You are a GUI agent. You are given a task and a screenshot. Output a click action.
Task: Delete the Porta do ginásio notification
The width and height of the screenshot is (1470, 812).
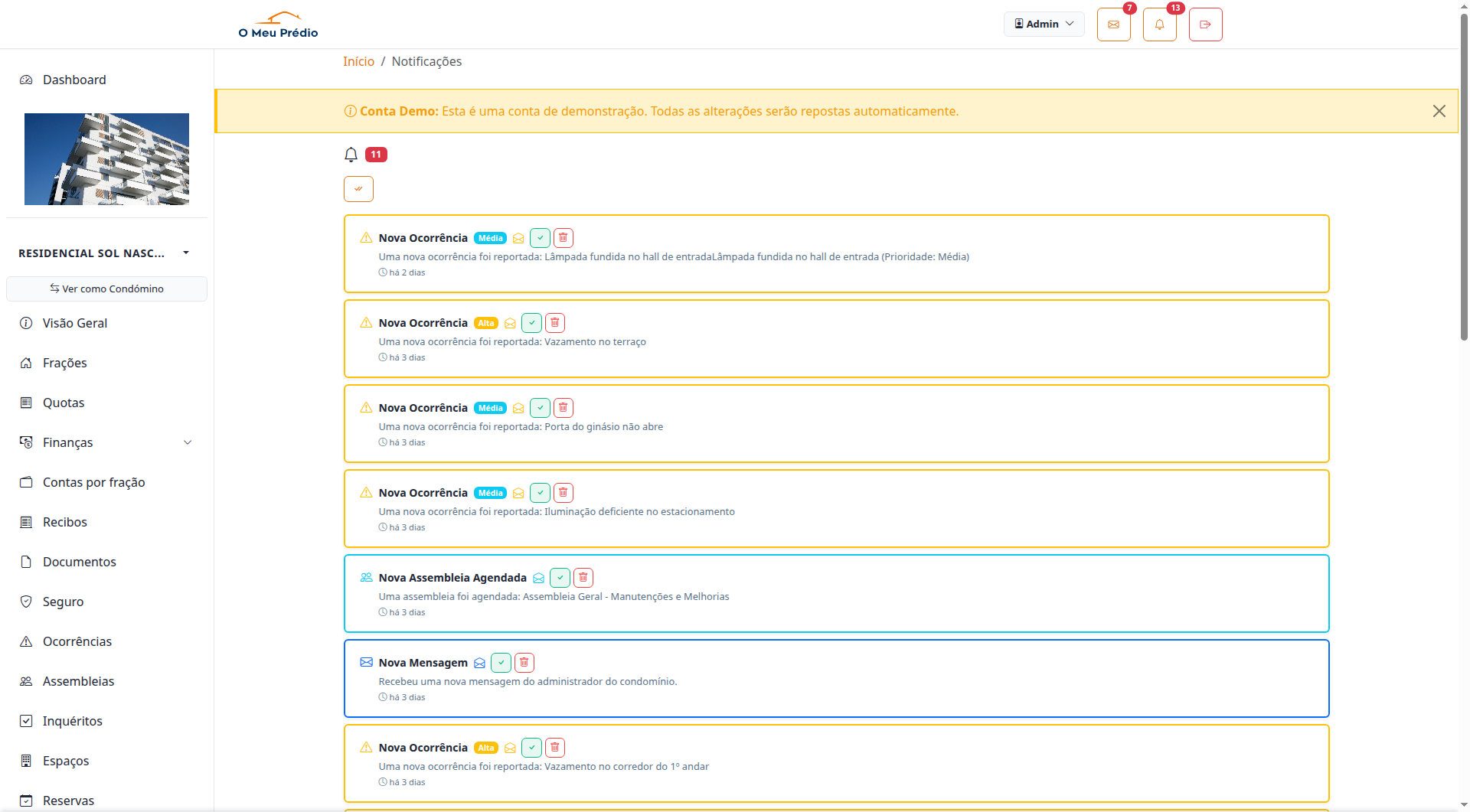pos(563,407)
